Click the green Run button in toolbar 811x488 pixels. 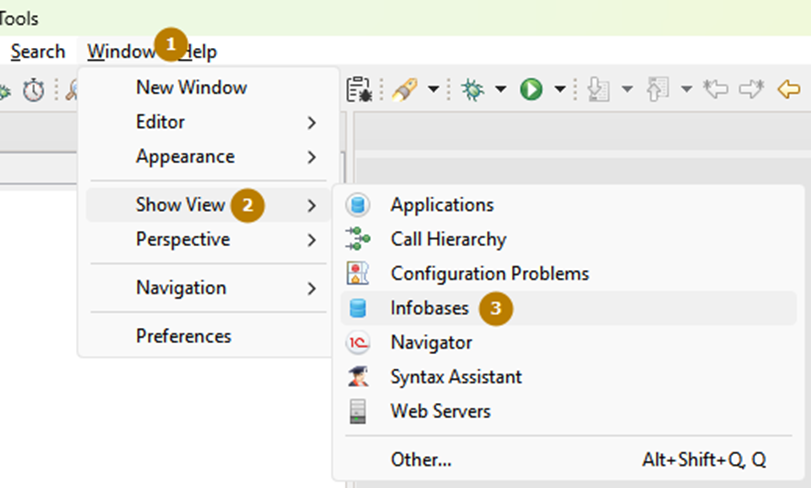[531, 90]
